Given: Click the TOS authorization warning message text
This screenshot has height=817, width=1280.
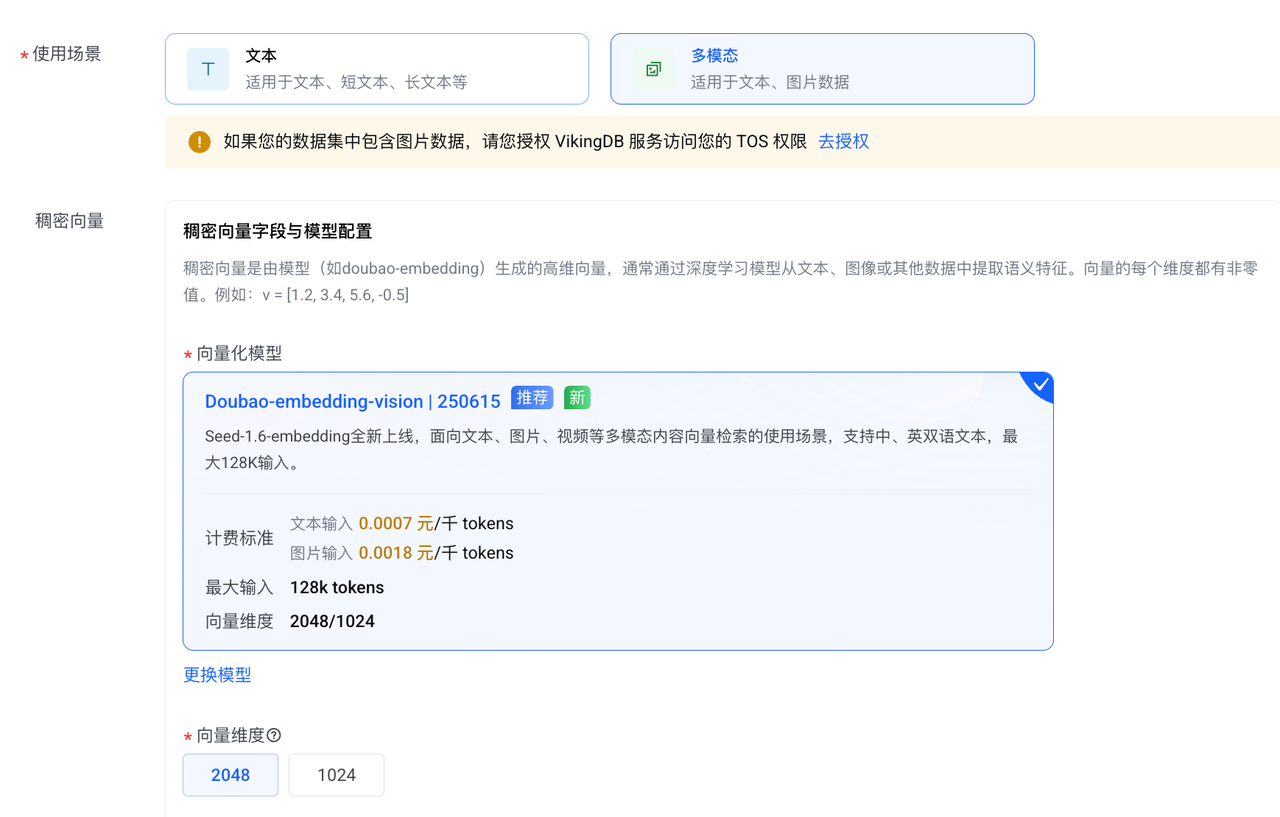Looking at the screenshot, I should [x=515, y=142].
